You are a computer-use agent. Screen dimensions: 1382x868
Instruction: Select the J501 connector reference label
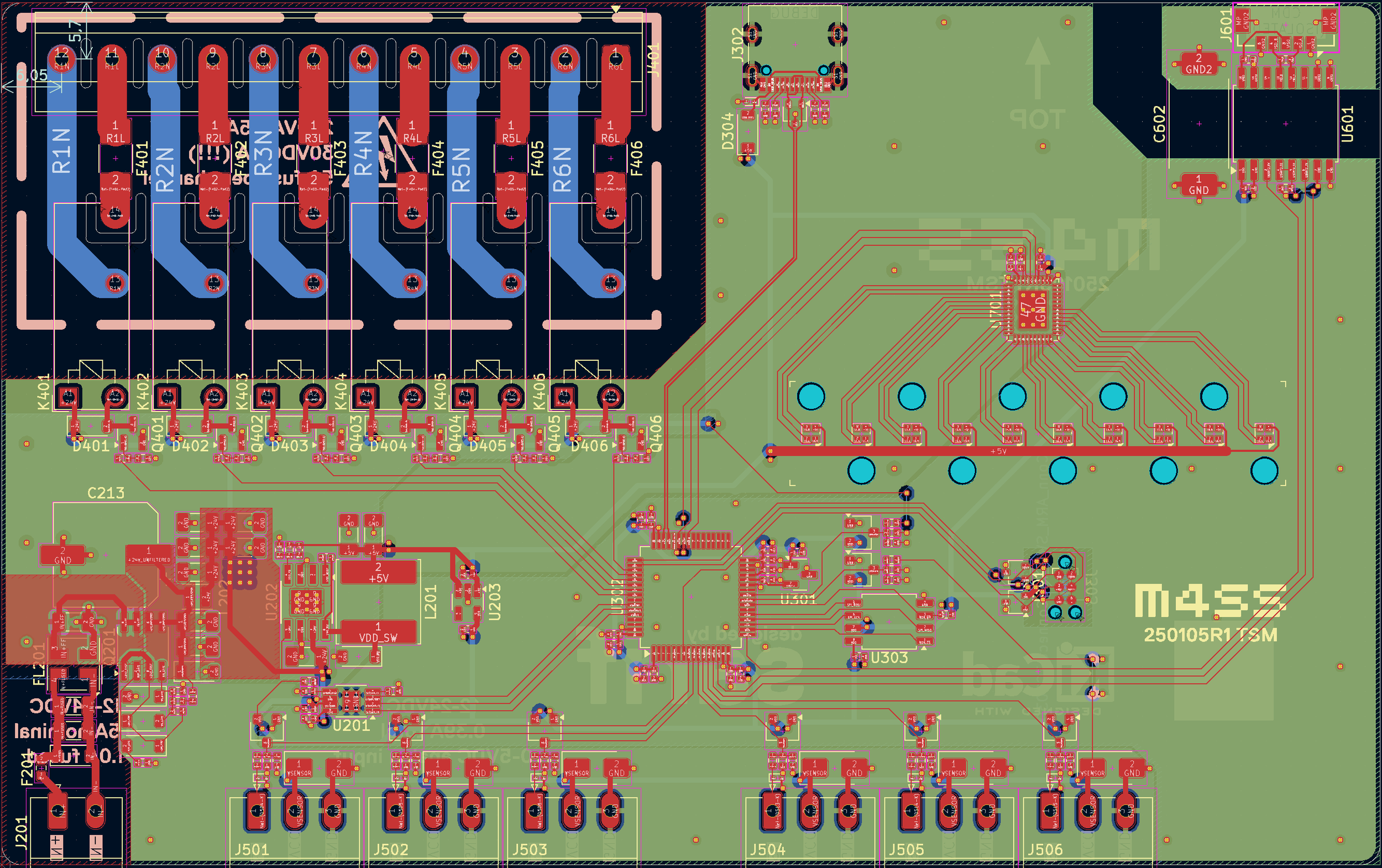click(252, 849)
